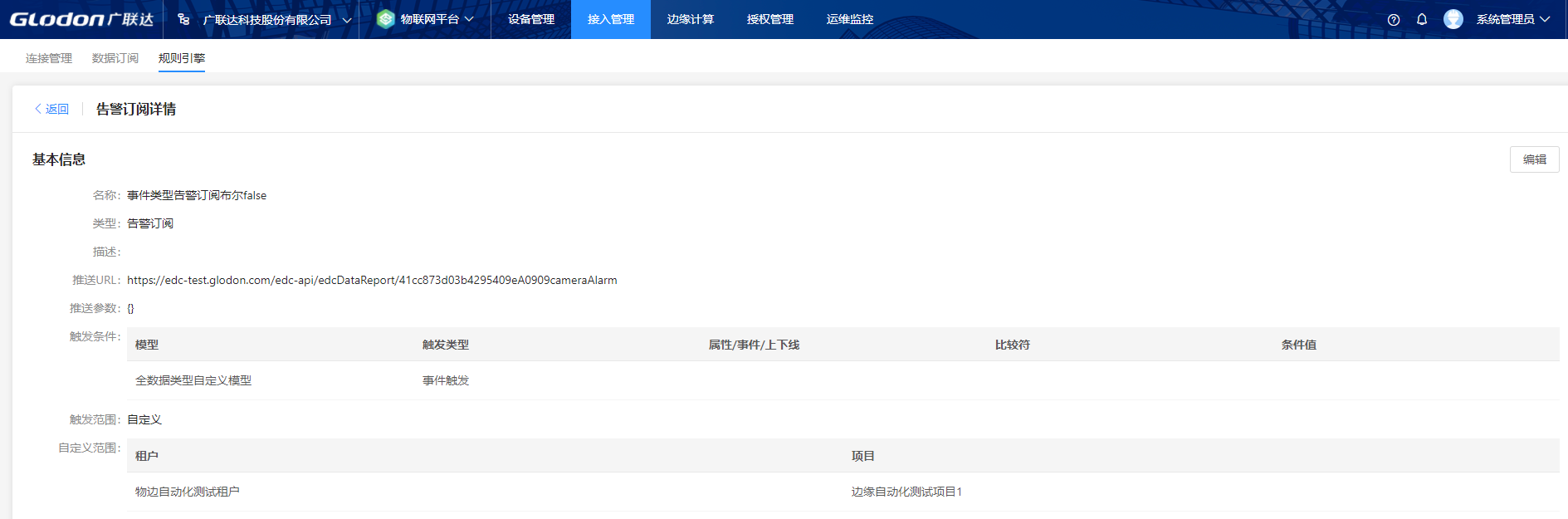This screenshot has height=519, width=1568.
Task: Open the 运维监控 menu
Action: click(850, 19)
